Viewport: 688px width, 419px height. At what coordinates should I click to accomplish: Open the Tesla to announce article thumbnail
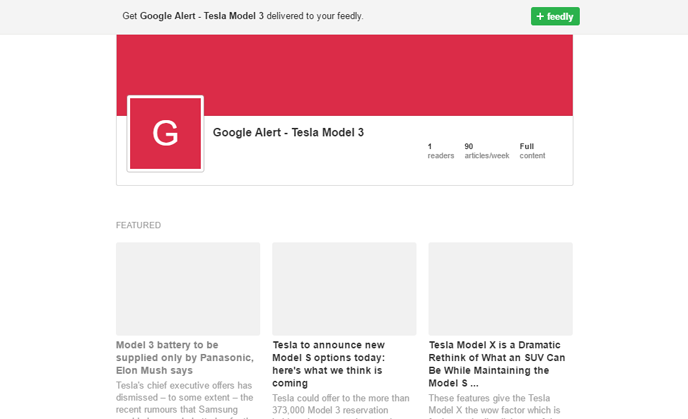click(x=344, y=289)
